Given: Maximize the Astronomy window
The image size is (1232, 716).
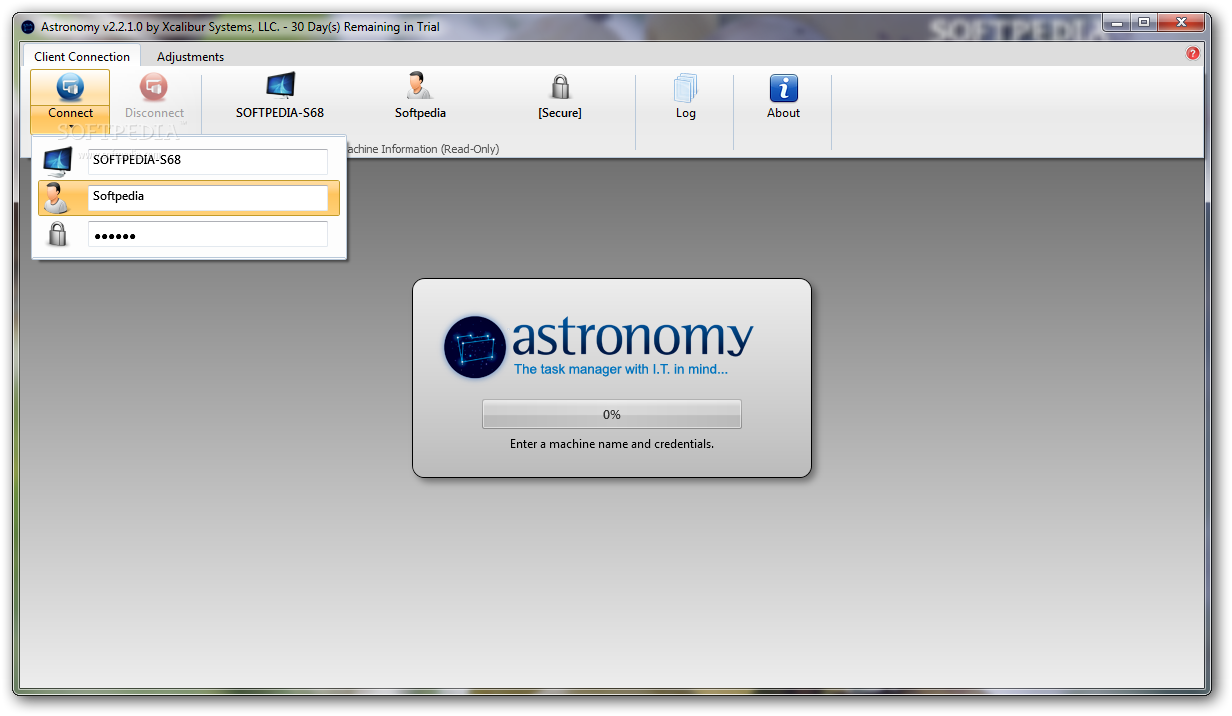Looking at the screenshot, I should click(1144, 22).
